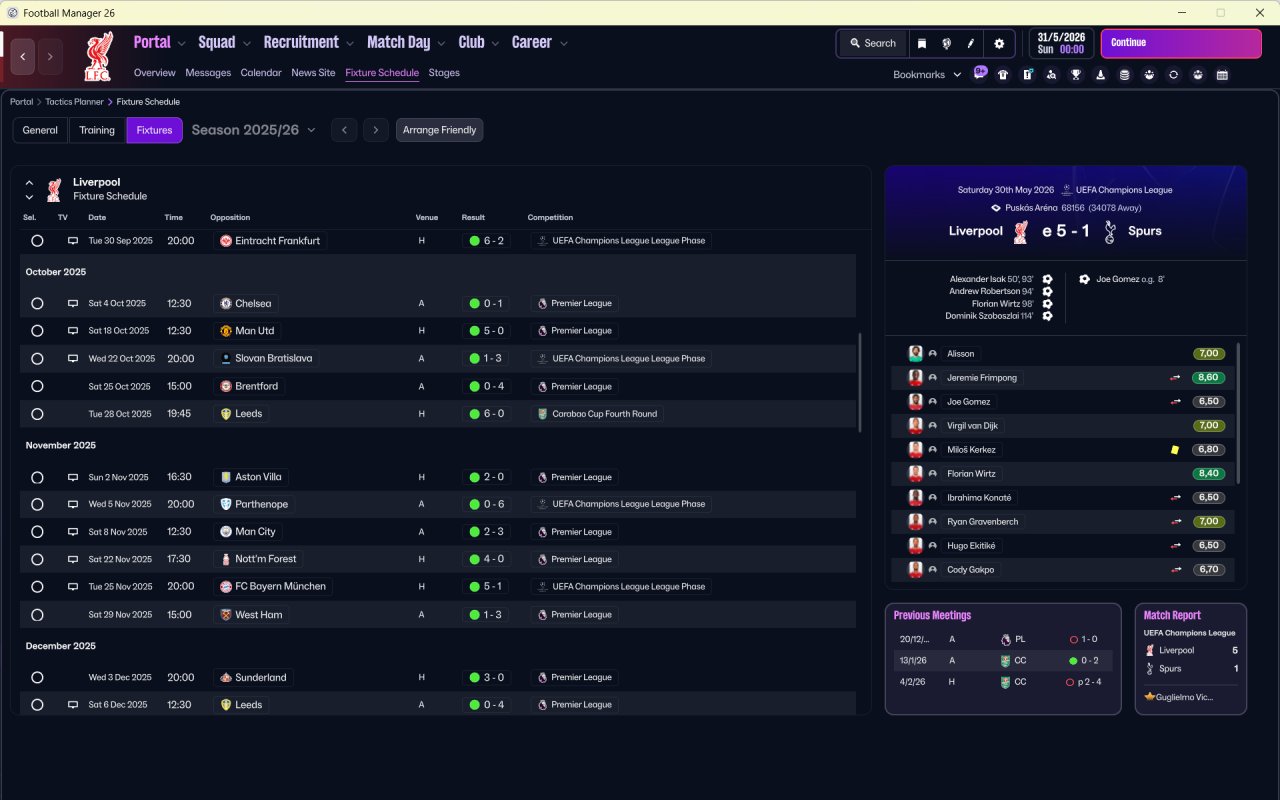Go to next season with right arrow
The image size is (1280, 800).
tap(376, 130)
